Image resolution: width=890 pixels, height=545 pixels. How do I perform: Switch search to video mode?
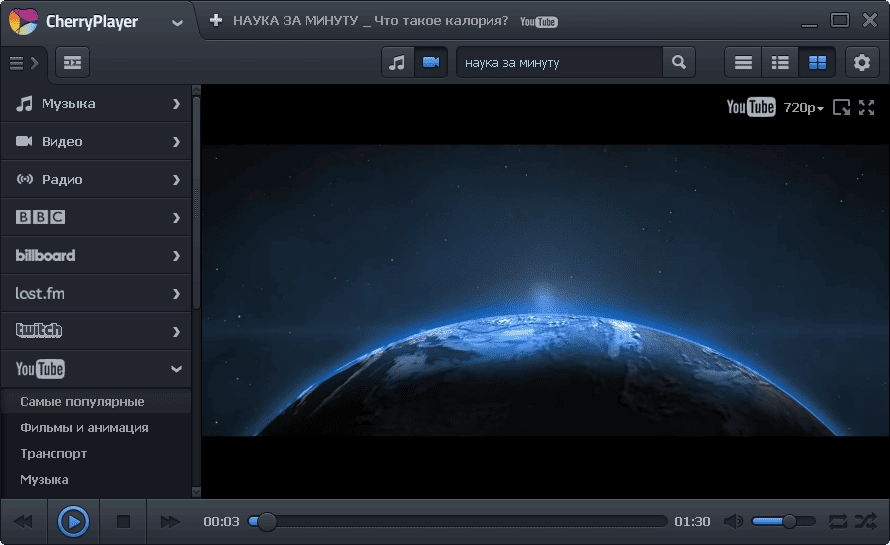431,62
